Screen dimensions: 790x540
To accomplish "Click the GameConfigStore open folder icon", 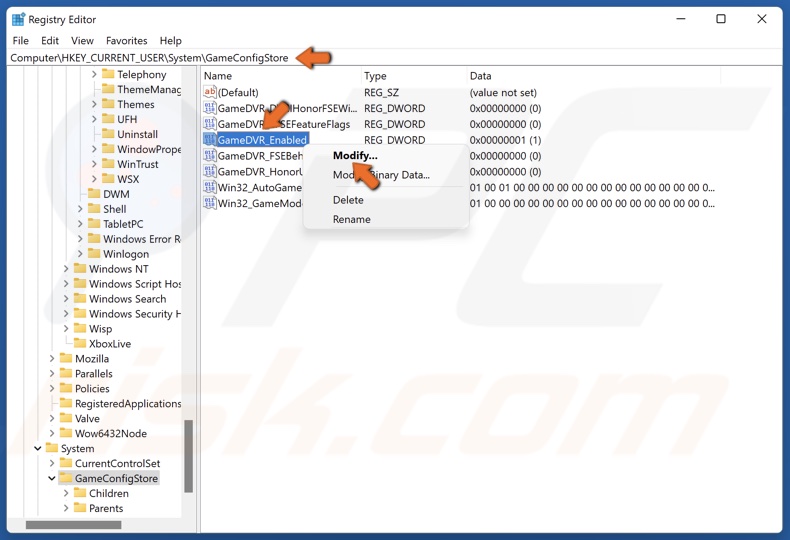I will pos(65,478).
